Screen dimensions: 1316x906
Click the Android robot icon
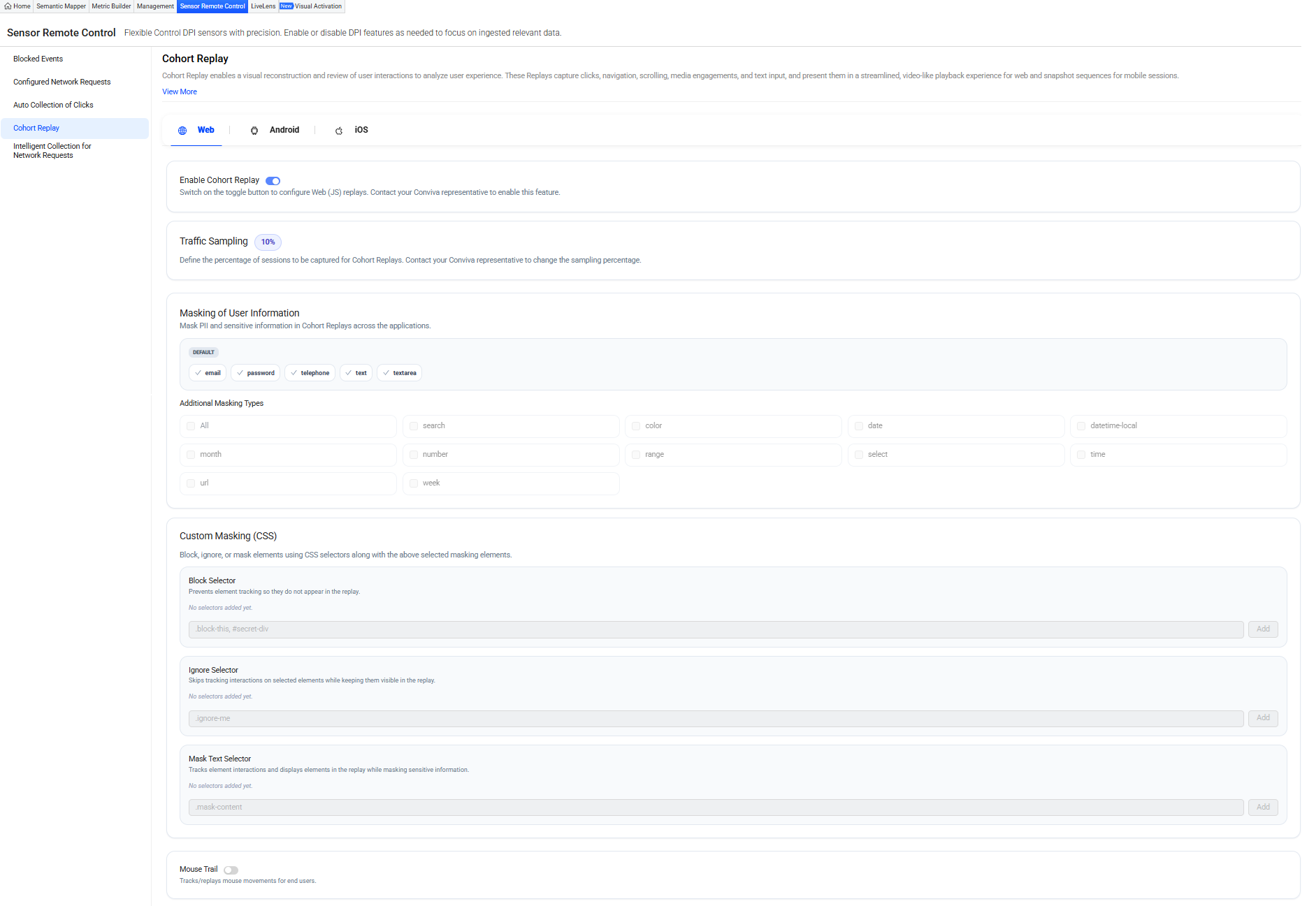pos(254,131)
